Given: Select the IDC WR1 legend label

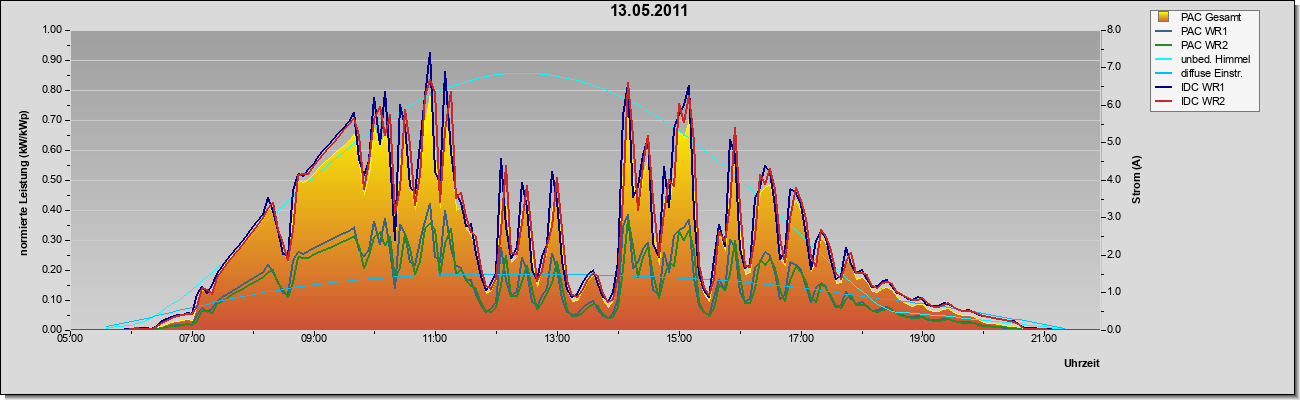Looking at the screenshot, I should tap(1204, 87).
